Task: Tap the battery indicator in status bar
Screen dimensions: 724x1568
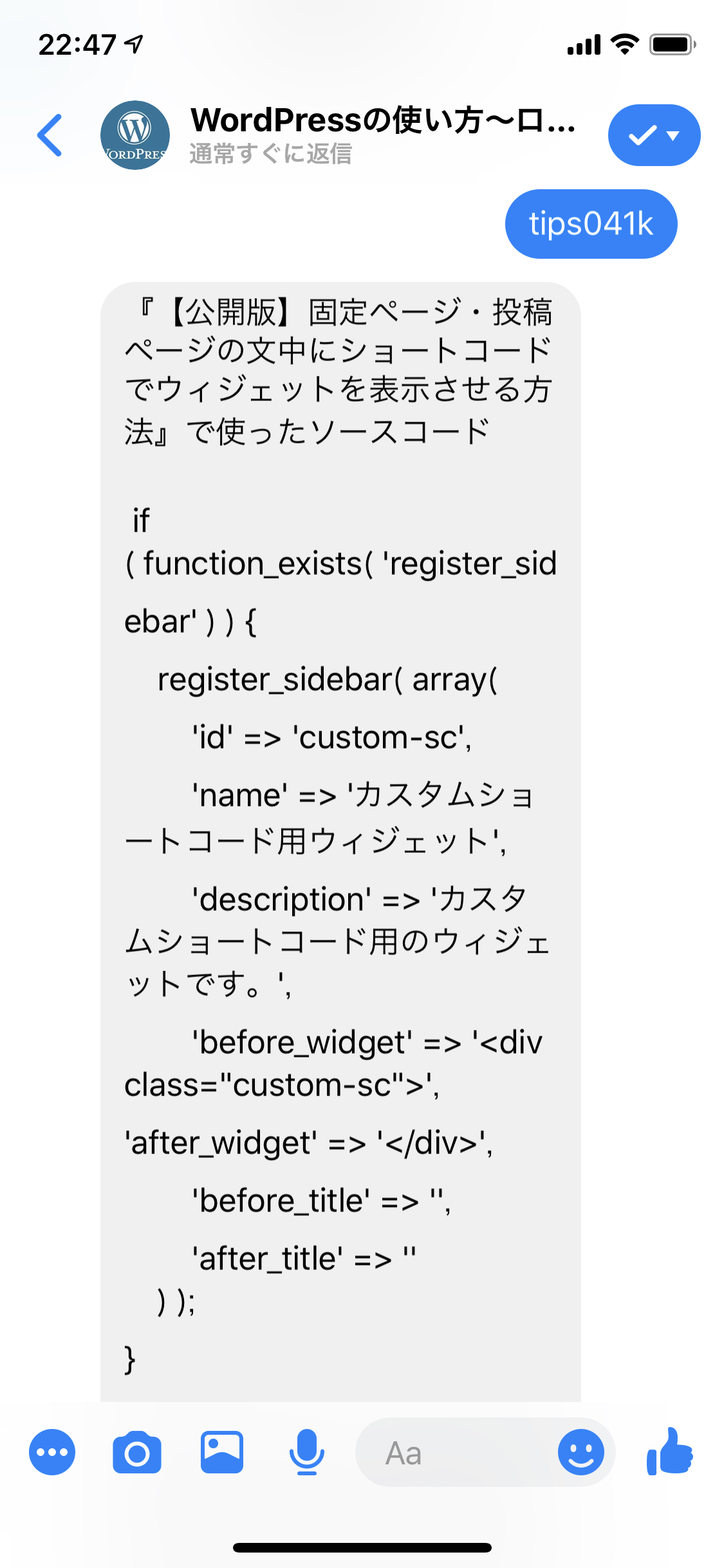Action: (673, 44)
